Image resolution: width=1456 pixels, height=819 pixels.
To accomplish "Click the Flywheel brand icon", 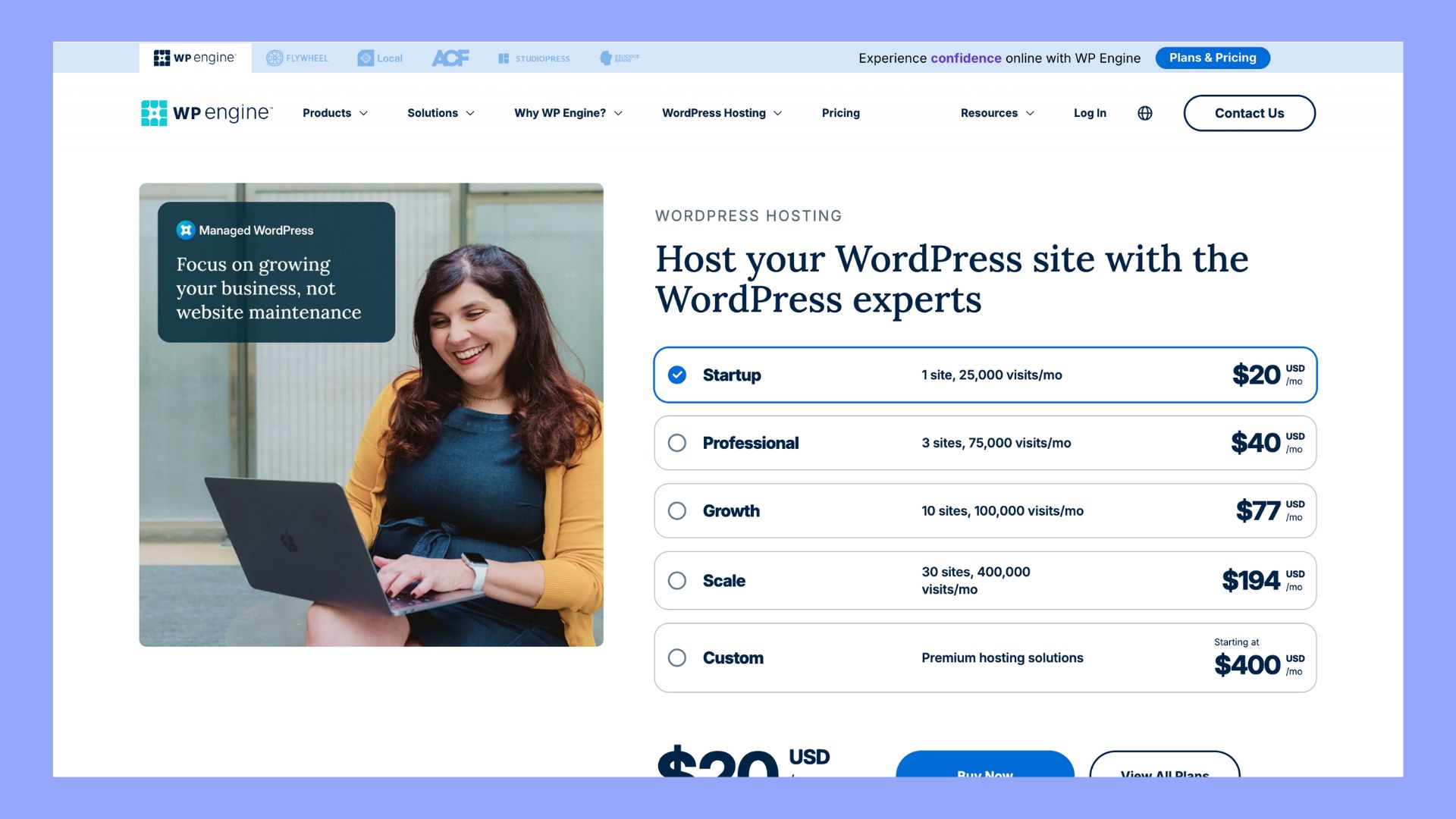I will (x=298, y=57).
